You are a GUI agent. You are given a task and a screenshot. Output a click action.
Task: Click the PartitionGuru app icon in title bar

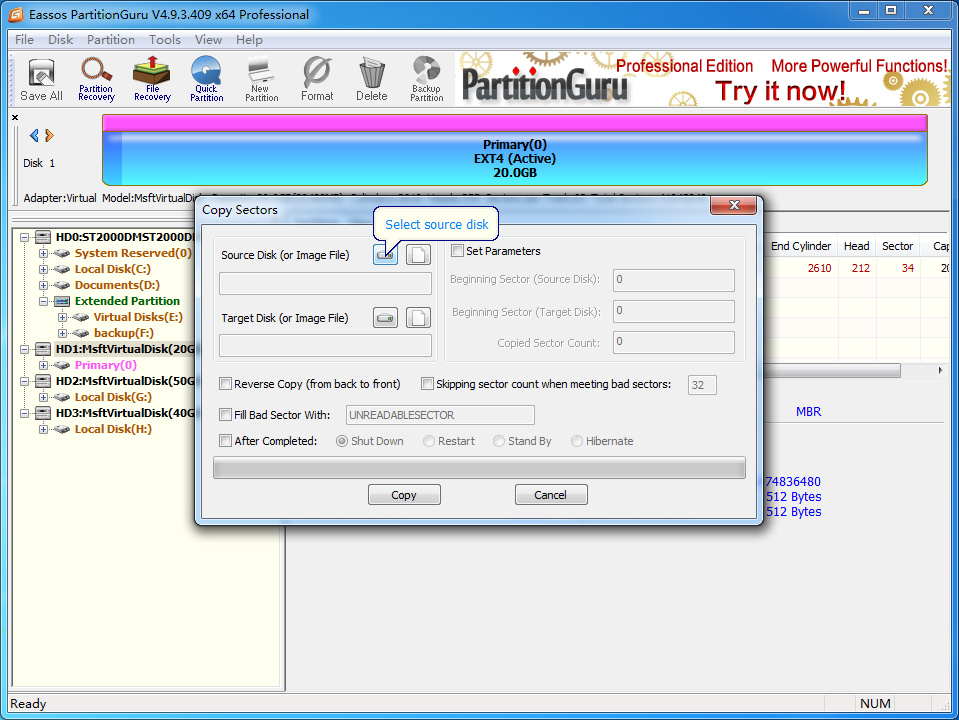click(x=16, y=14)
